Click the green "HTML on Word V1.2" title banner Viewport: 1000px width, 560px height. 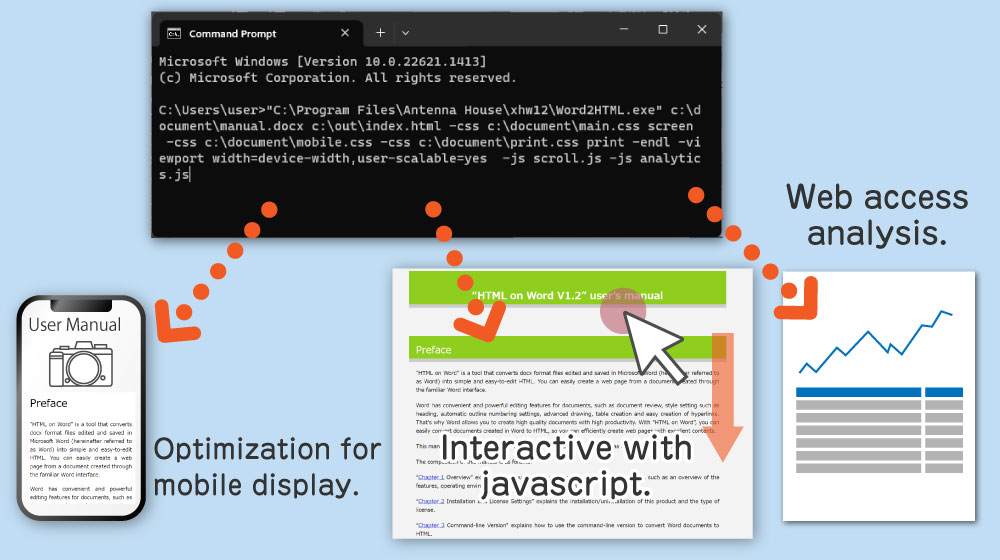point(567,288)
